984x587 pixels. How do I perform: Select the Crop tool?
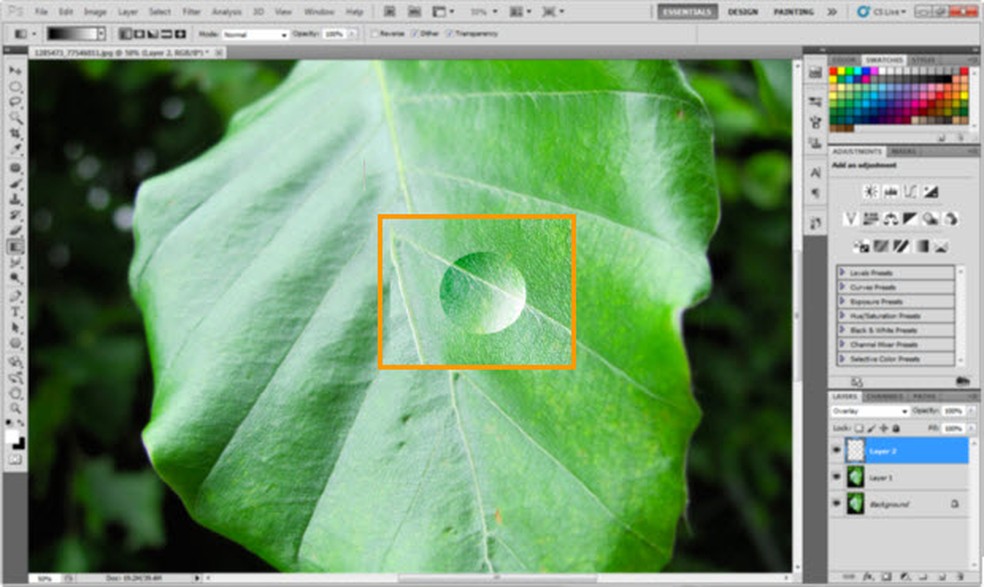point(16,134)
